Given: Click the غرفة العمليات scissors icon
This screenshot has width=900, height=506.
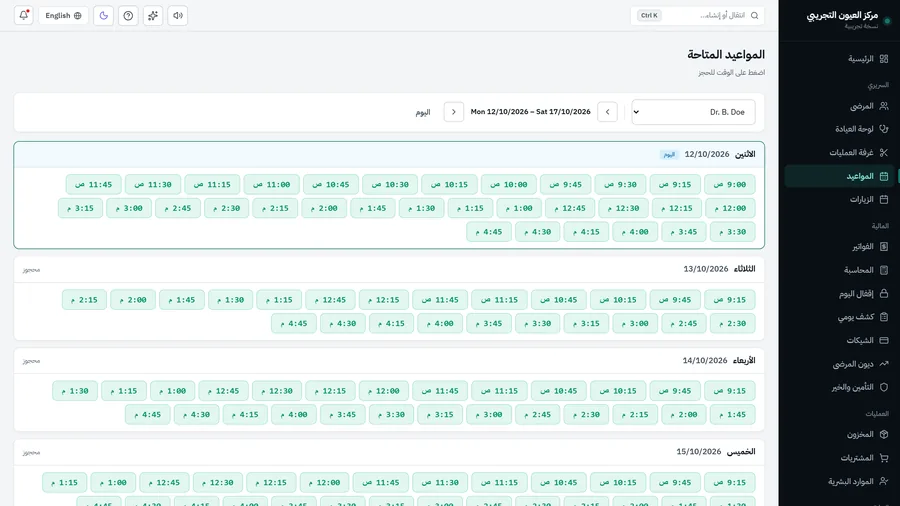Looking at the screenshot, I should coord(884,153).
